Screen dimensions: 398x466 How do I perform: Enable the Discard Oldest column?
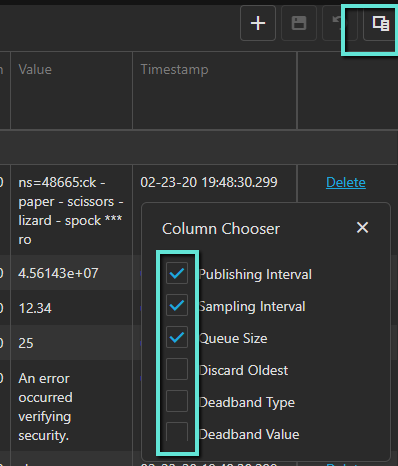pos(177,369)
